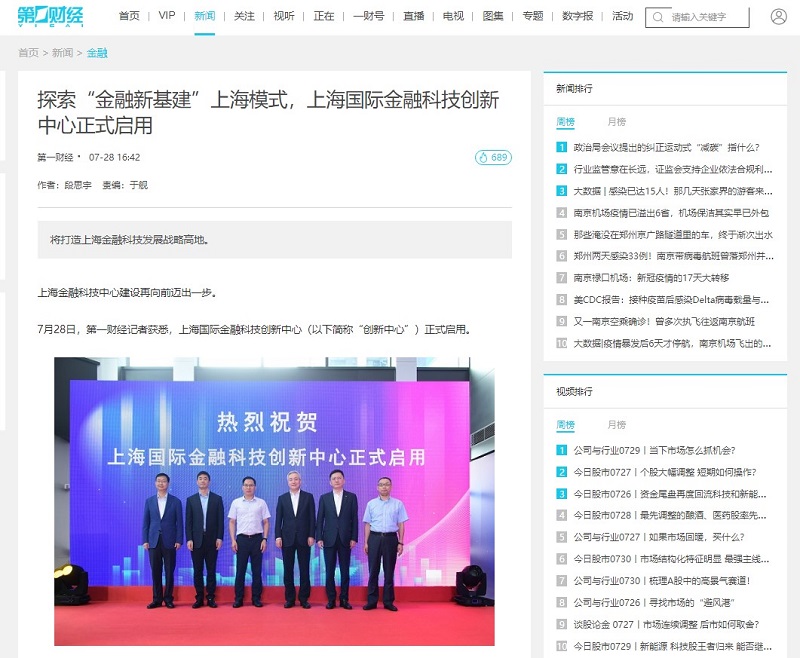Open news rank 7 南京禄口机场

(651, 278)
